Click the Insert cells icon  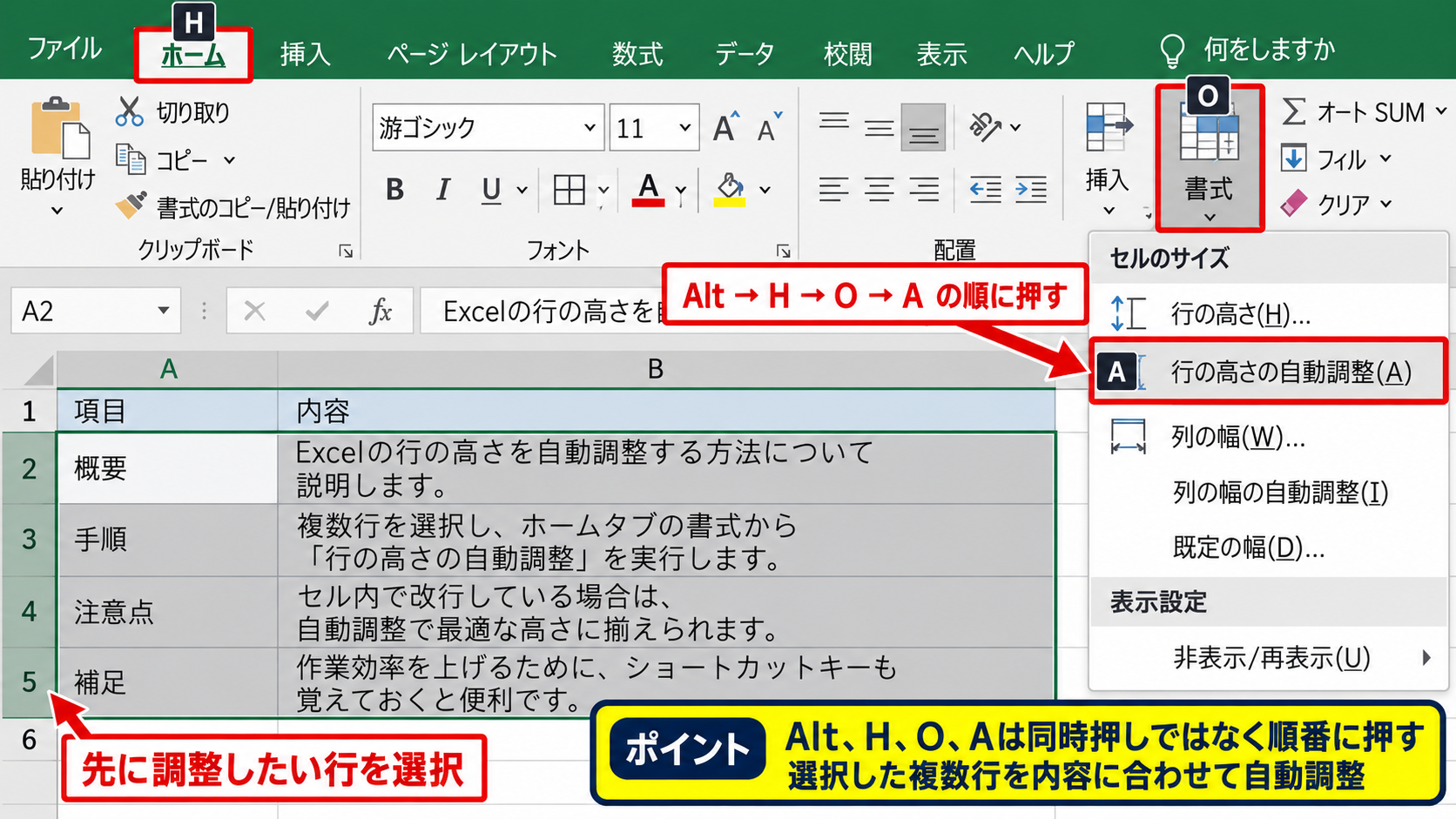[x=1109, y=127]
